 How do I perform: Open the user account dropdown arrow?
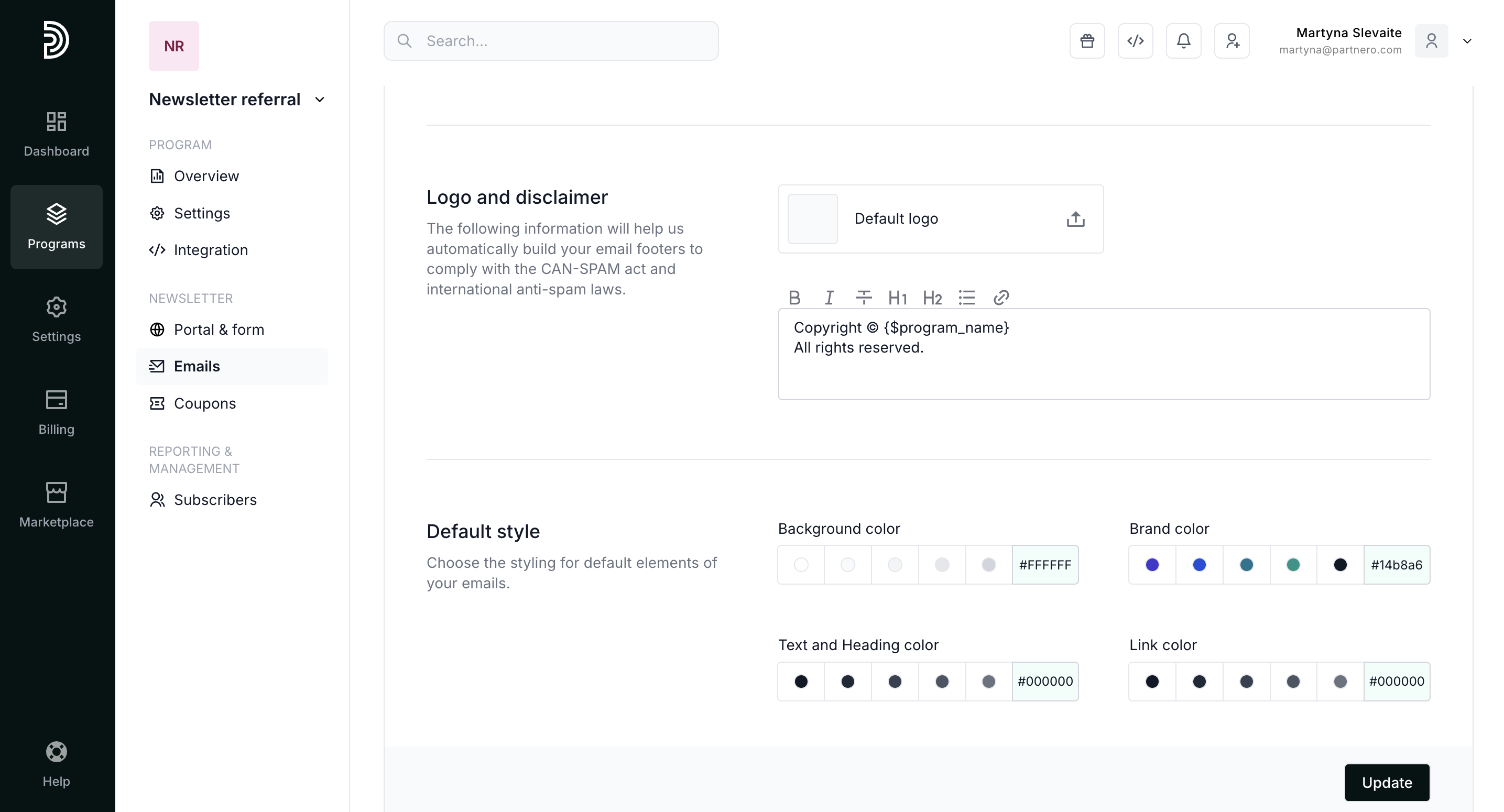(1467, 41)
